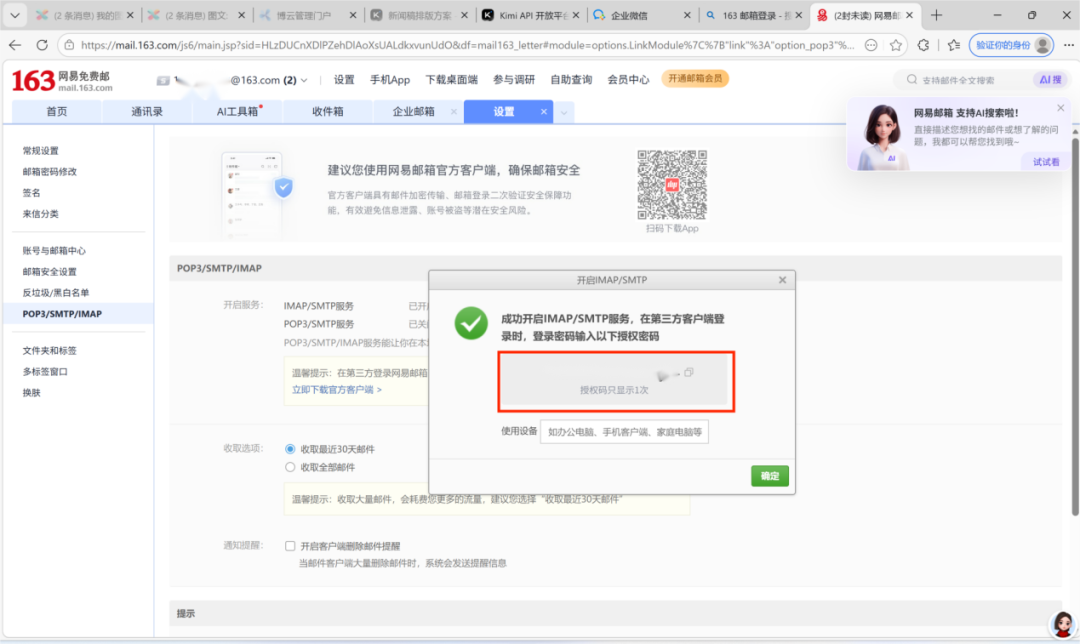Open the browser extensions puzzle icon
This screenshot has height=644, width=1080.
point(924,45)
